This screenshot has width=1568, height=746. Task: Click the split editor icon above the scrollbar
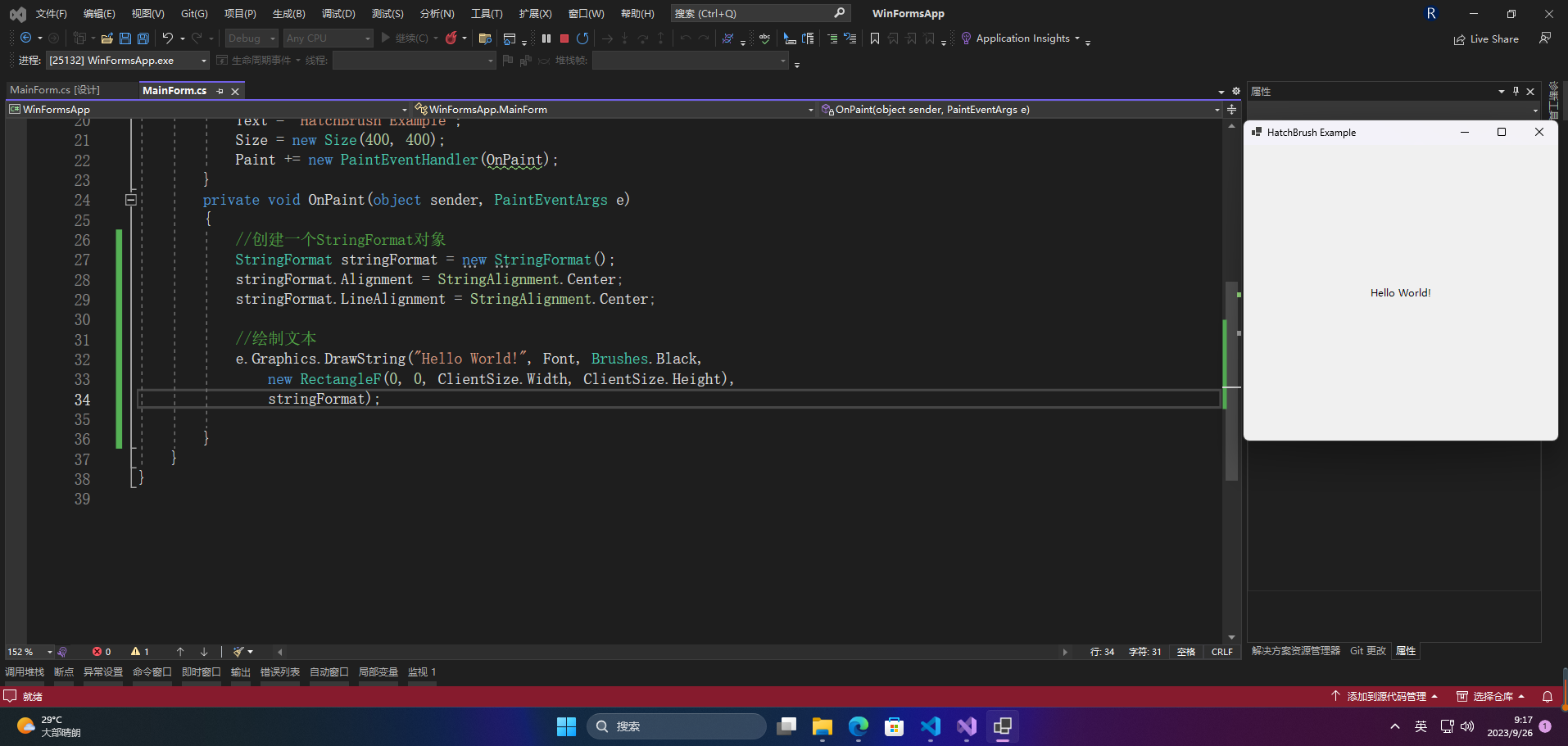coord(1231,109)
